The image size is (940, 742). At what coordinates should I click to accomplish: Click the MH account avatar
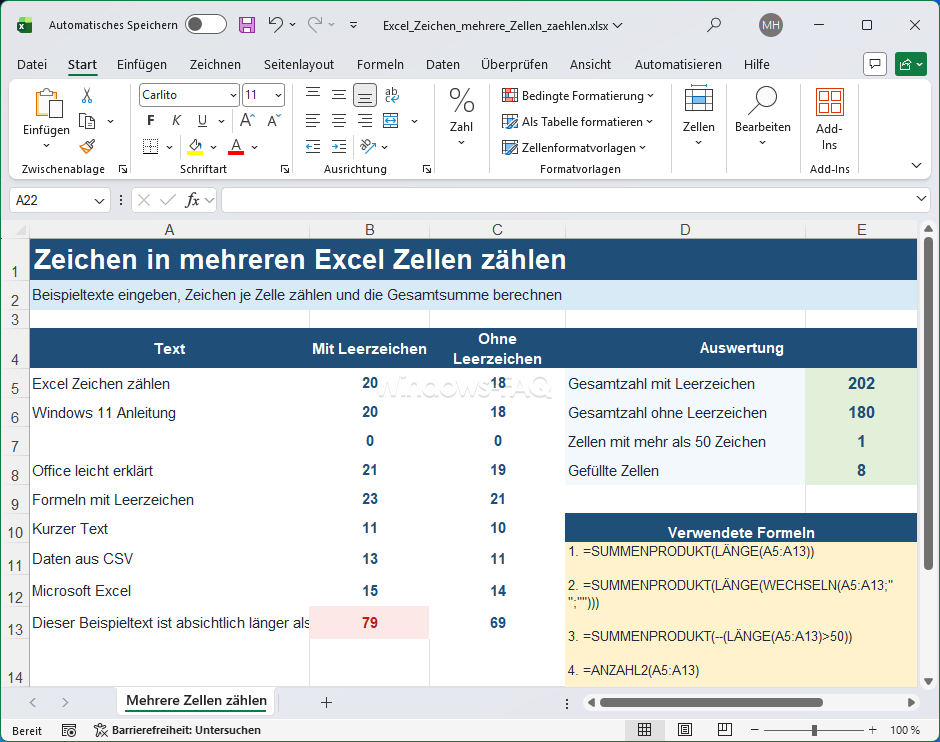[770, 25]
